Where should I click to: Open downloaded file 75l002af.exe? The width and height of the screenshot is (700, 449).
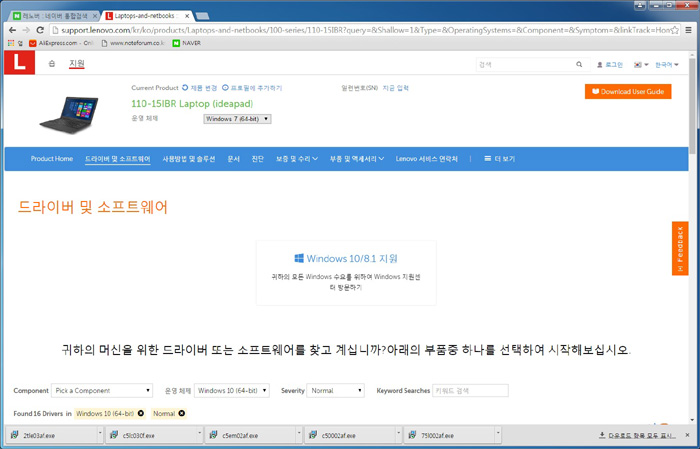[450, 435]
